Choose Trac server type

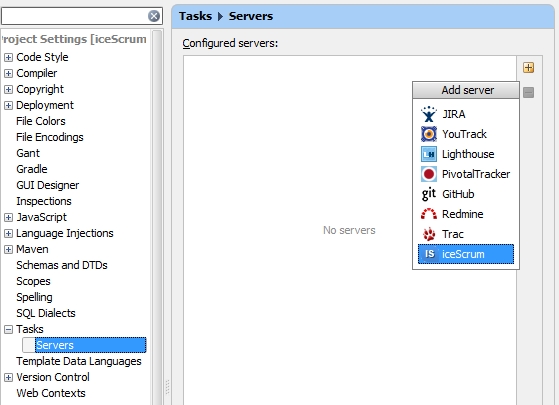click(466, 234)
